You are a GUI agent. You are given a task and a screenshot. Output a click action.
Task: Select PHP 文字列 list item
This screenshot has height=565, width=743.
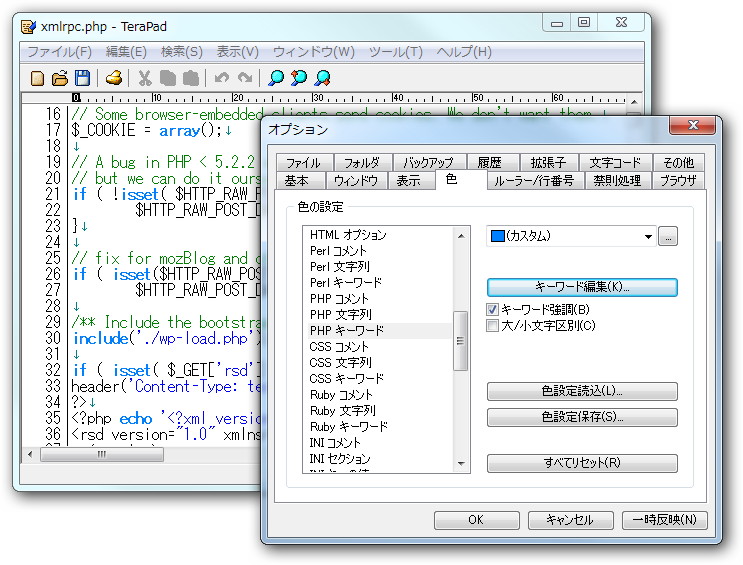coord(341,315)
